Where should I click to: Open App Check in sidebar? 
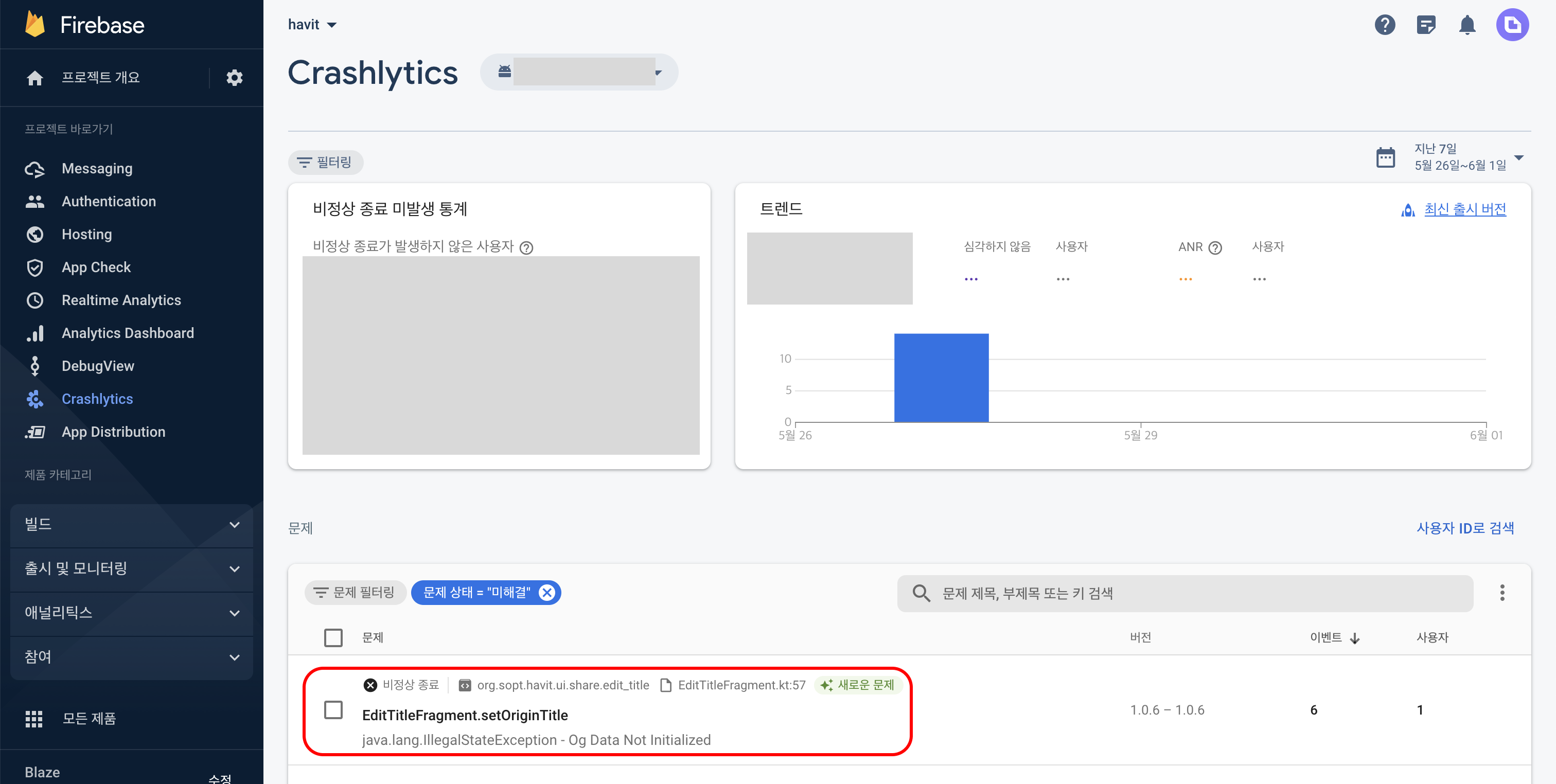click(x=96, y=268)
